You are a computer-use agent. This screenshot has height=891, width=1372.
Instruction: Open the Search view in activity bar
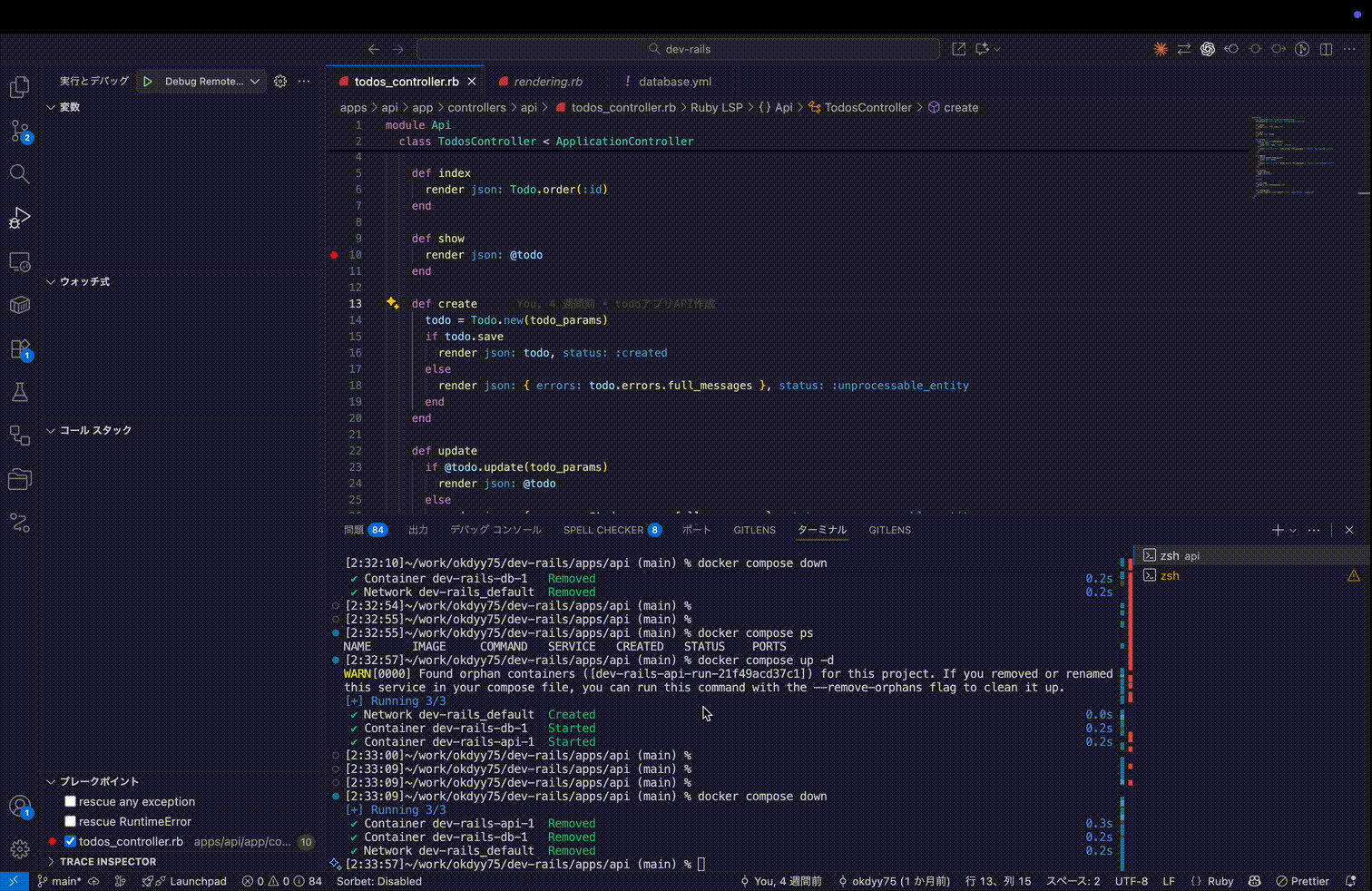pos(20,173)
